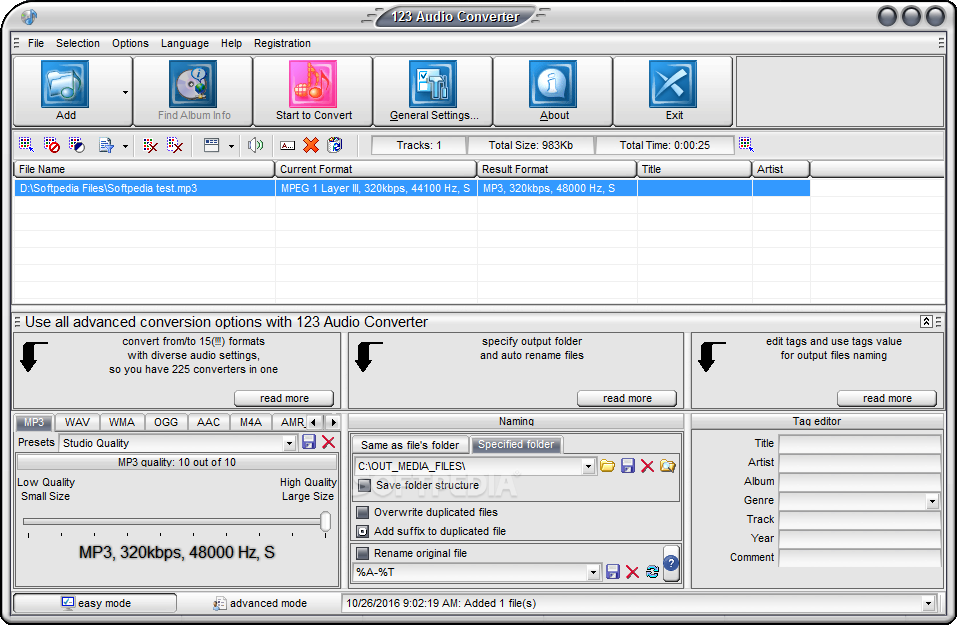The image size is (957, 625).
Task: Delete the naming pattern with the red X
Action: coord(632,572)
